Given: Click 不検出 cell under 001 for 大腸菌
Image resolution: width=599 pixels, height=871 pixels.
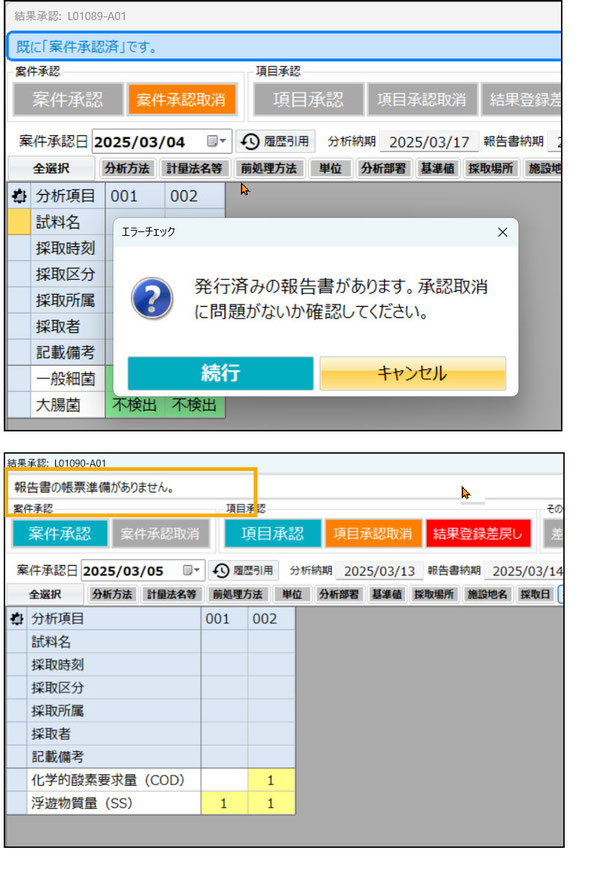Looking at the screenshot, I should pyautogui.click(x=135, y=405).
